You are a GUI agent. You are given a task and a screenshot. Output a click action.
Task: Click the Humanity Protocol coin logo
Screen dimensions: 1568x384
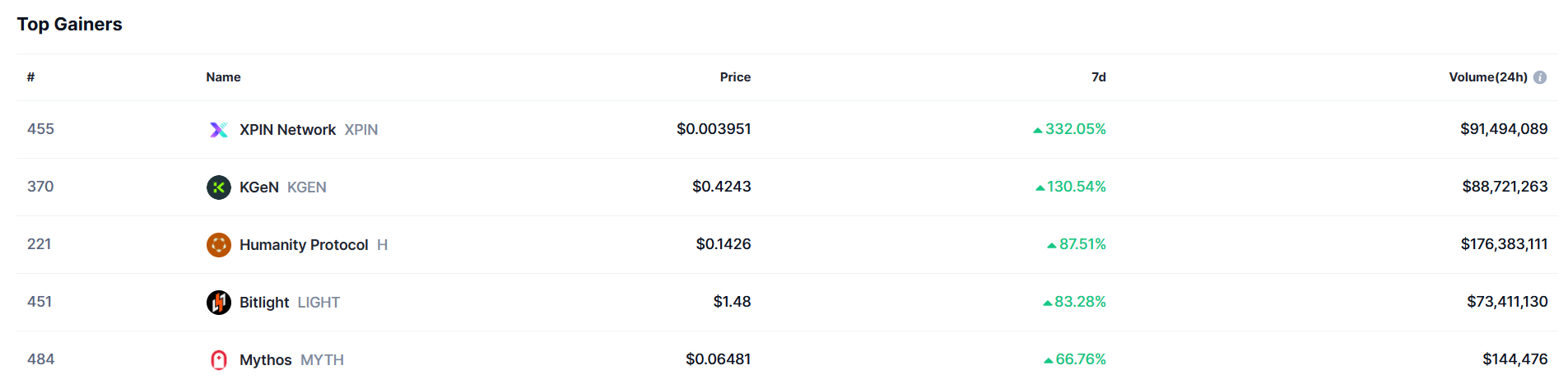point(218,245)
